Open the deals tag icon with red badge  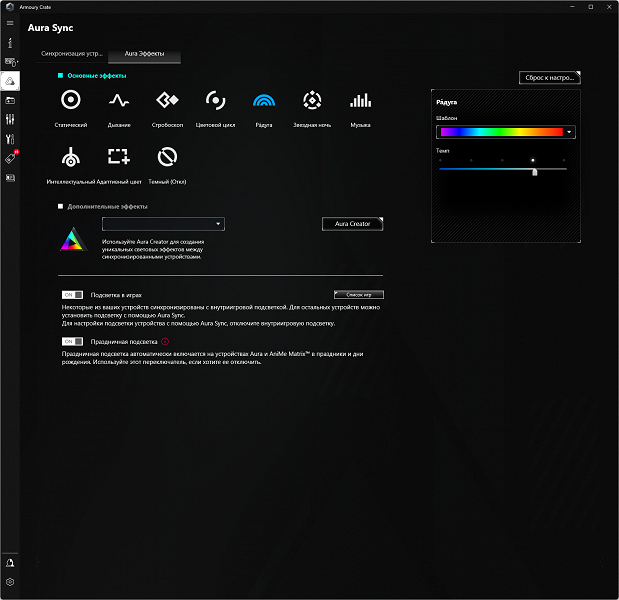(11, 158)
